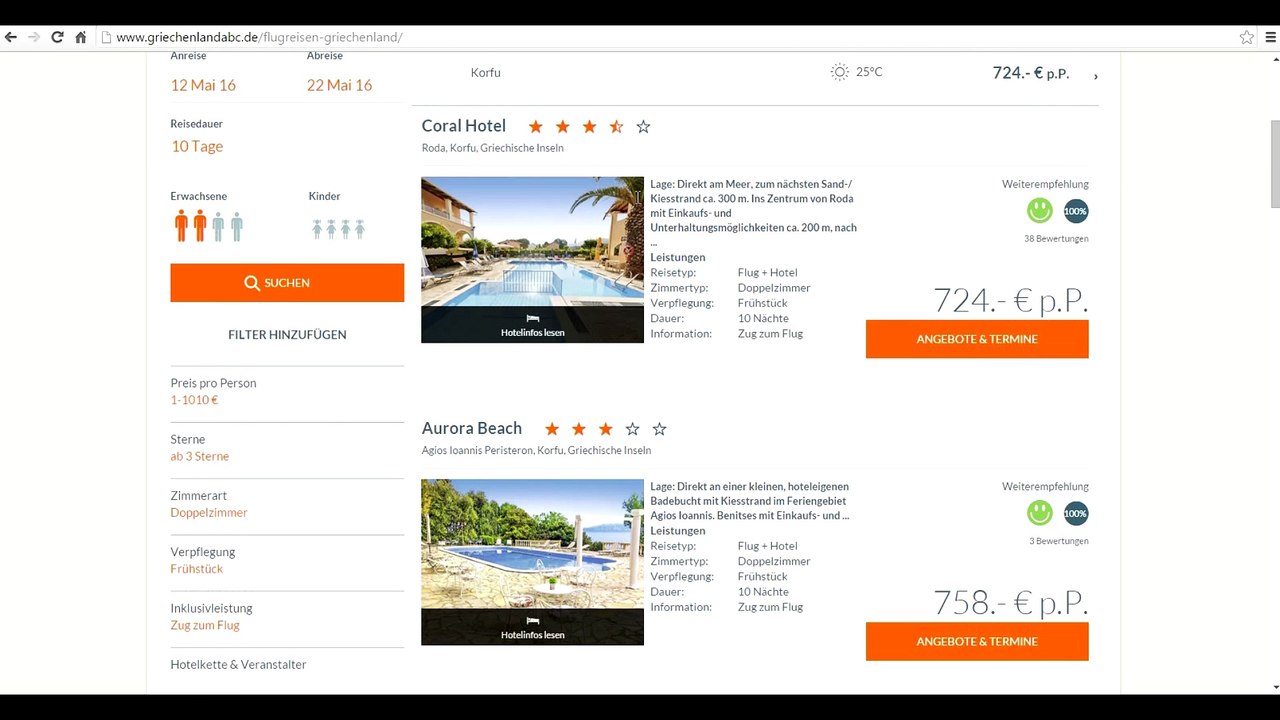The width and height of the screenshot is (1280, 720).
Task: Expand the Preis pro Person filter
Action: click(x=287, y=391)
